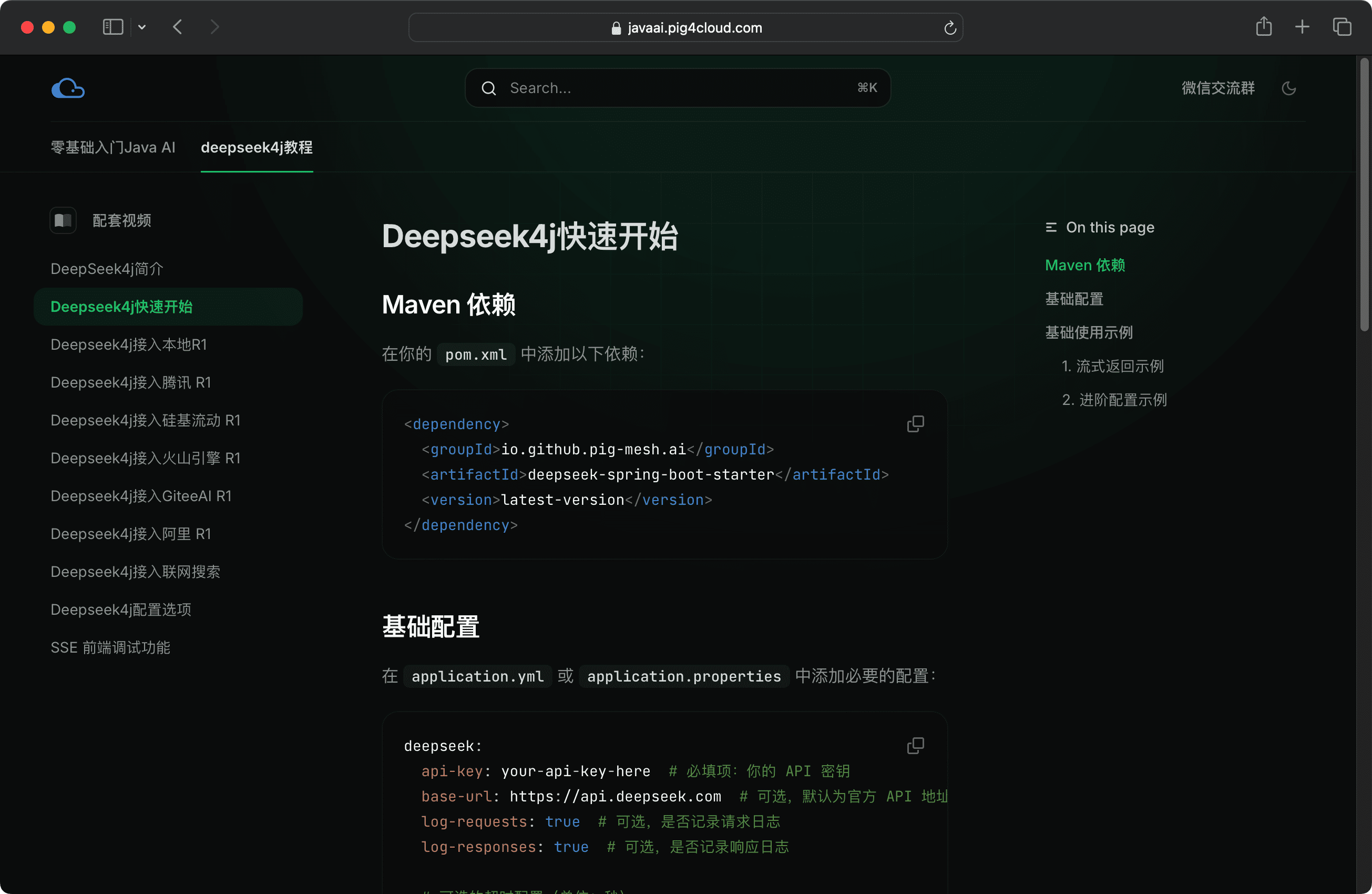This screenshot has width=1372, height=894.
Task: Copy the deepseek YAML config block
Action: (915, 745)
